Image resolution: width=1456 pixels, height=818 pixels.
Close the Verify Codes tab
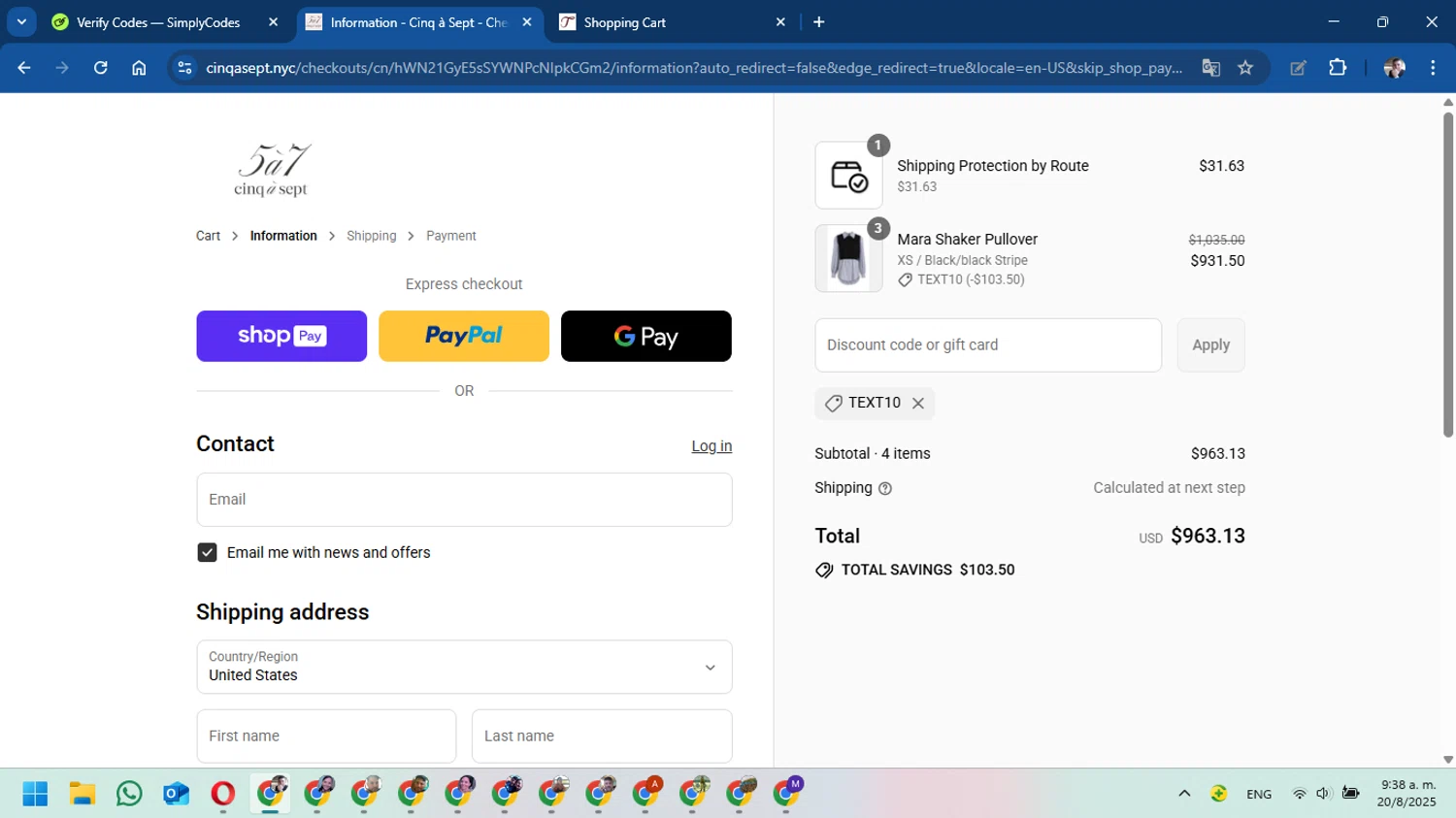coord(273,21)
